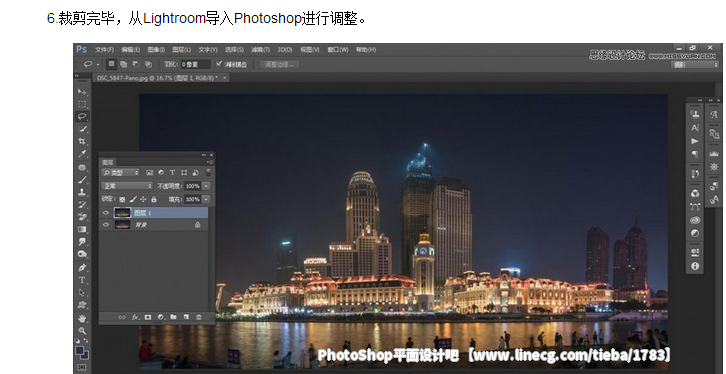
Task: Select the Zoom magnifier tool
Action: [x=82, y=331]
